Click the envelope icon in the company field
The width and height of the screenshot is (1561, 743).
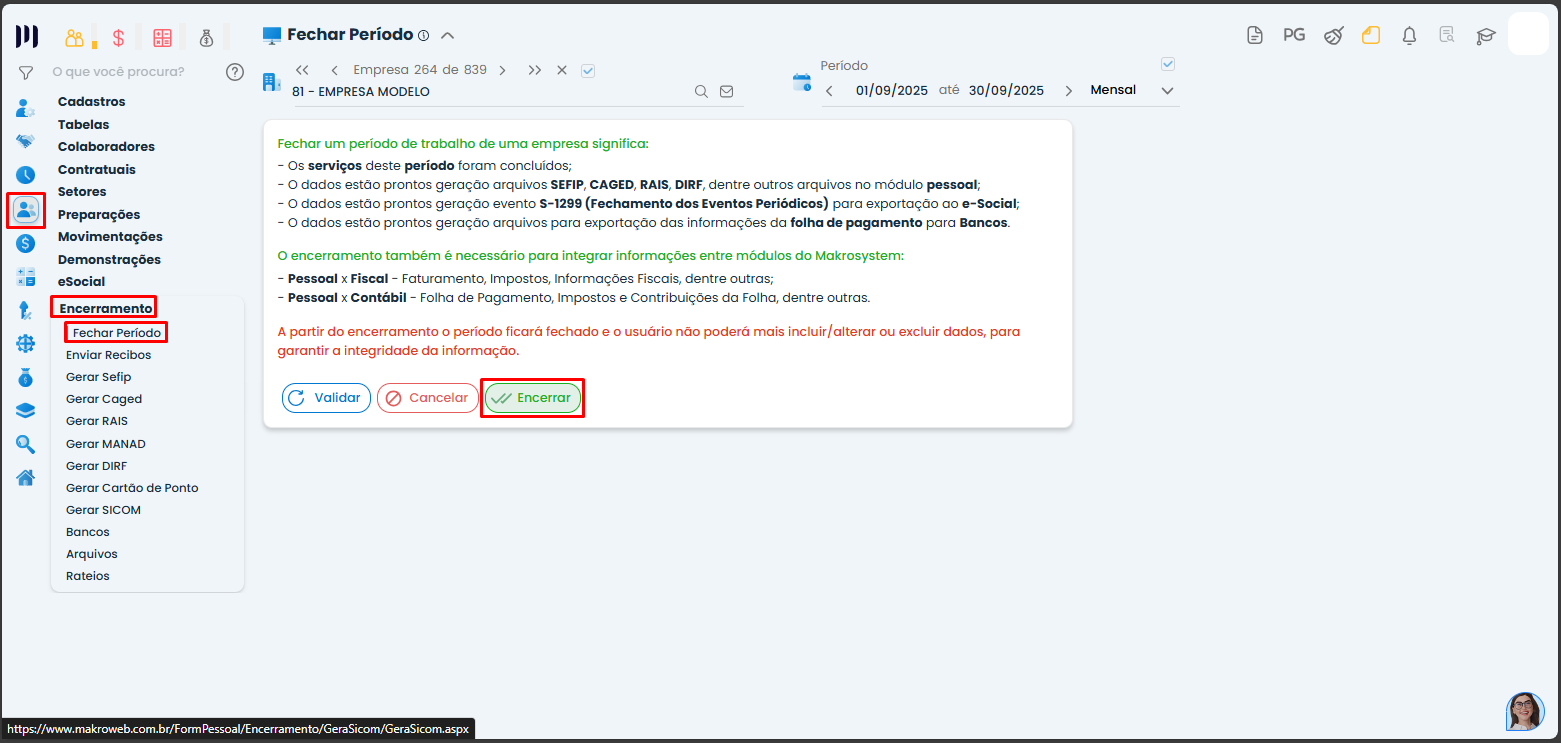[x=727, y=91]
